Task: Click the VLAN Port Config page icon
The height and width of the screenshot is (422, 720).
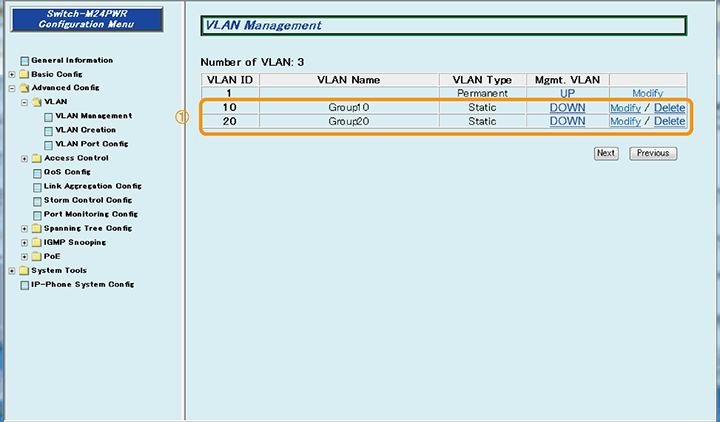Action: point(49,144)
